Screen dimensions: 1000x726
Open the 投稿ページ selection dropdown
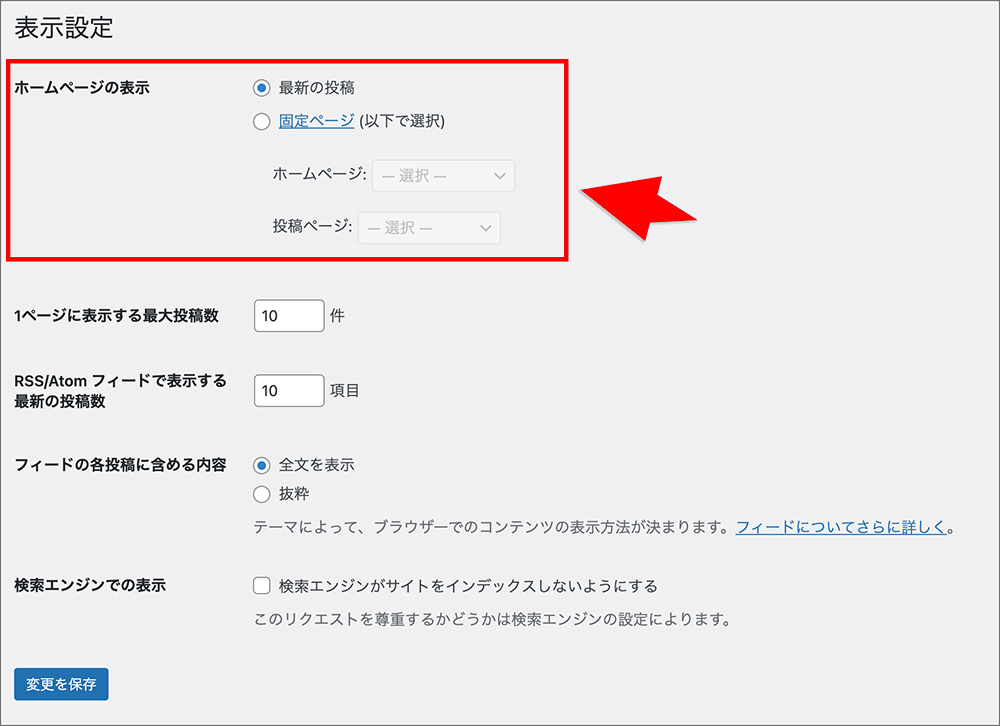(x=429, y=228)
